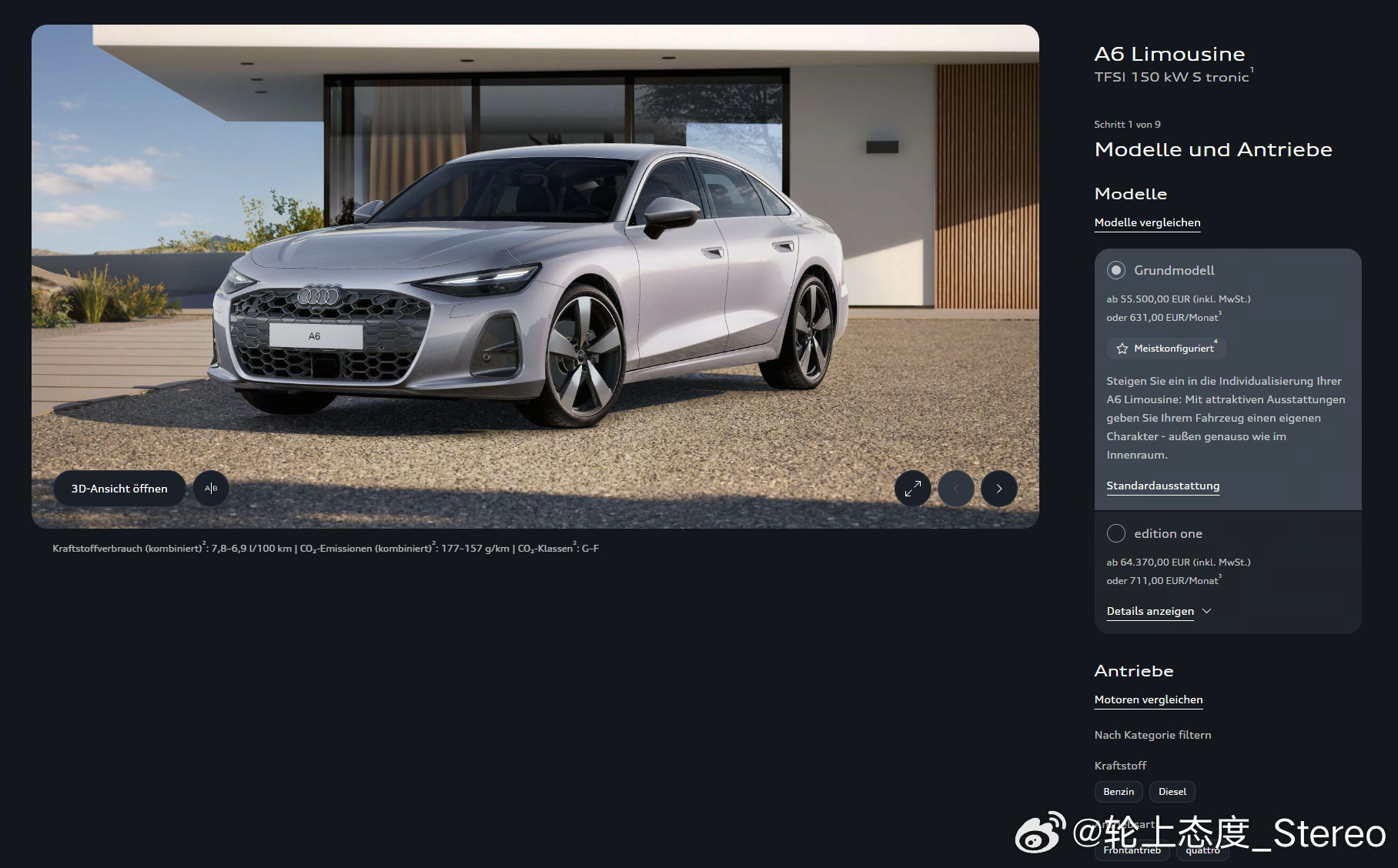Image resolution: width=1398 pixels, height=868 pixels.
Task: Click the car preview image
Action: 535,276
